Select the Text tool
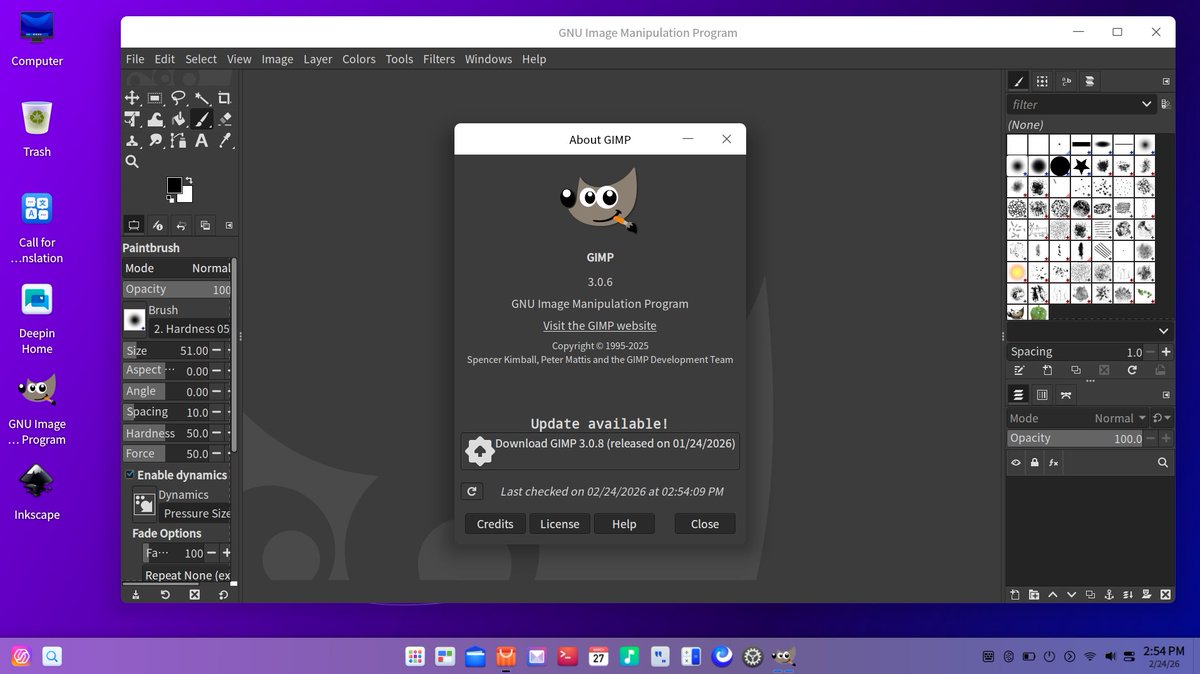 coord(201,140)
